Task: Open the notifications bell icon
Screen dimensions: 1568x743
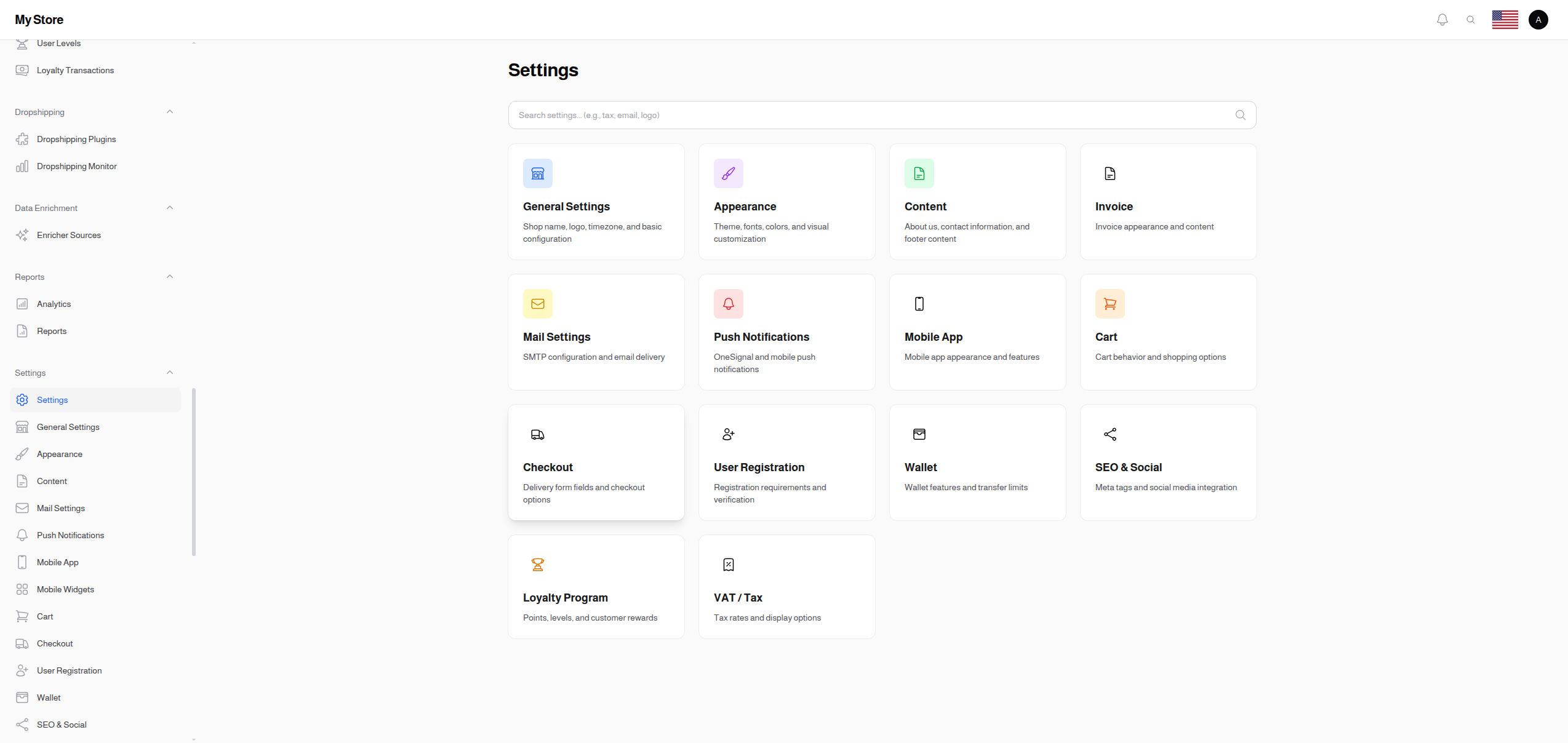Action: click(1442, 19)
